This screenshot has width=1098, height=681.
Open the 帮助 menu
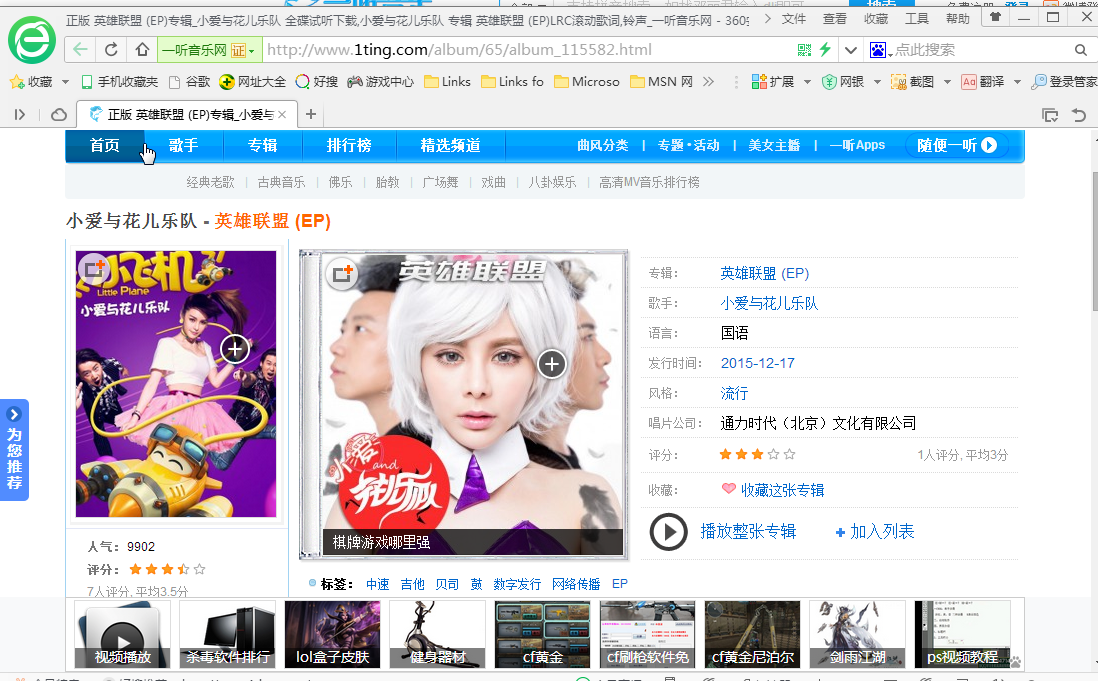957,19
